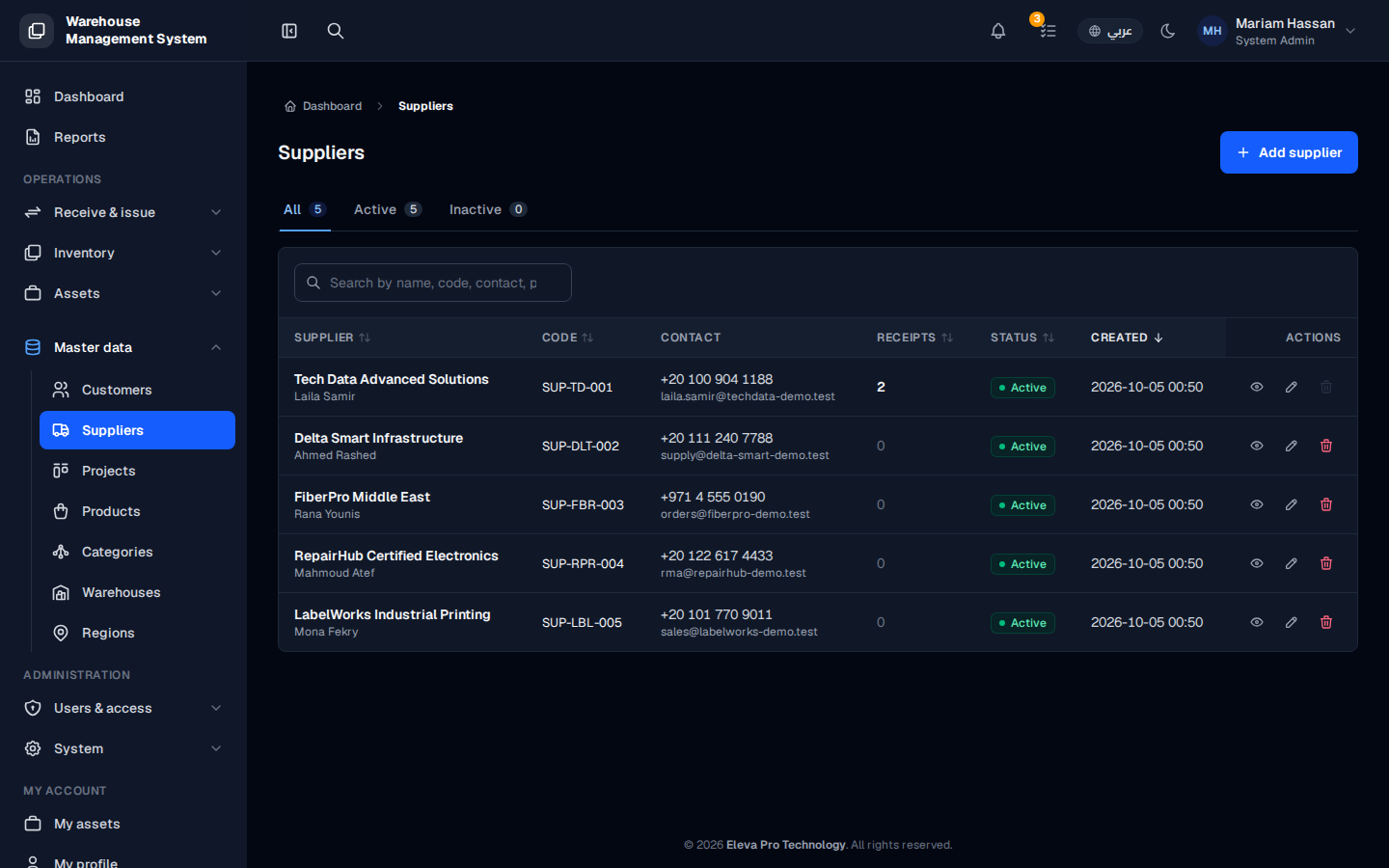View Delta Smart Infrastructure details
Viewport: 1389px width, 868px height.
click(x=1257, y=446)
